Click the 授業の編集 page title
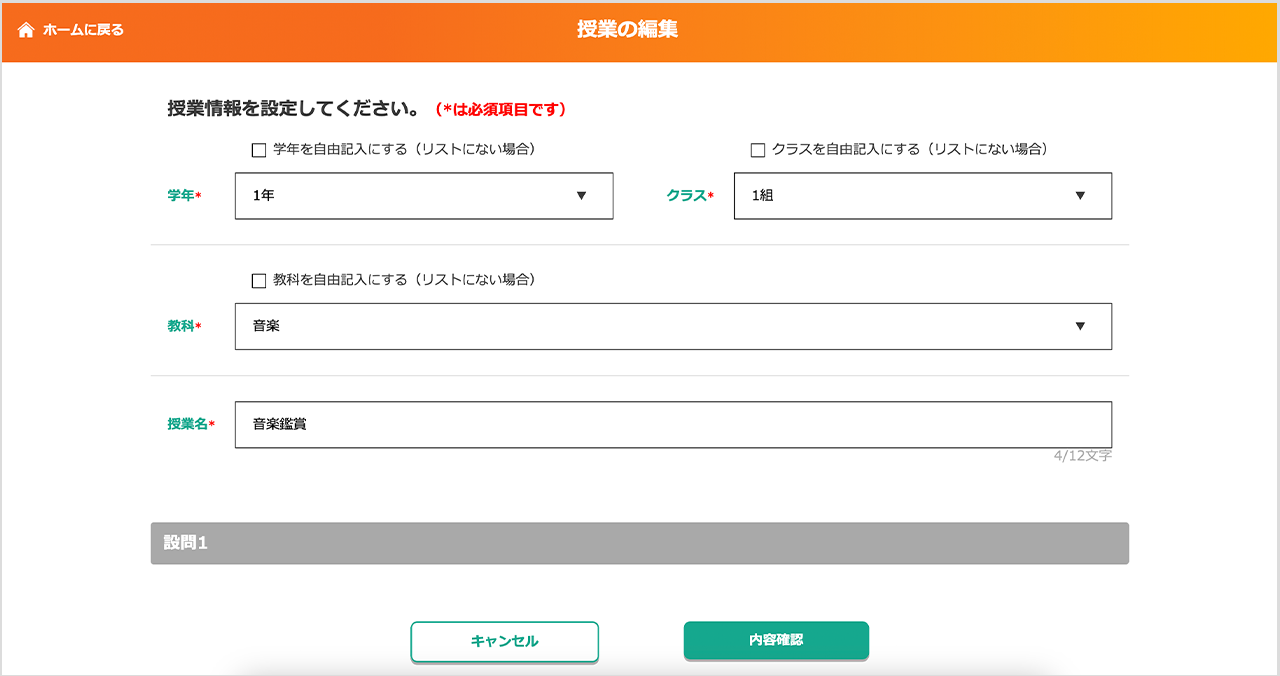 pyautogui.click(x=627, y=30)
